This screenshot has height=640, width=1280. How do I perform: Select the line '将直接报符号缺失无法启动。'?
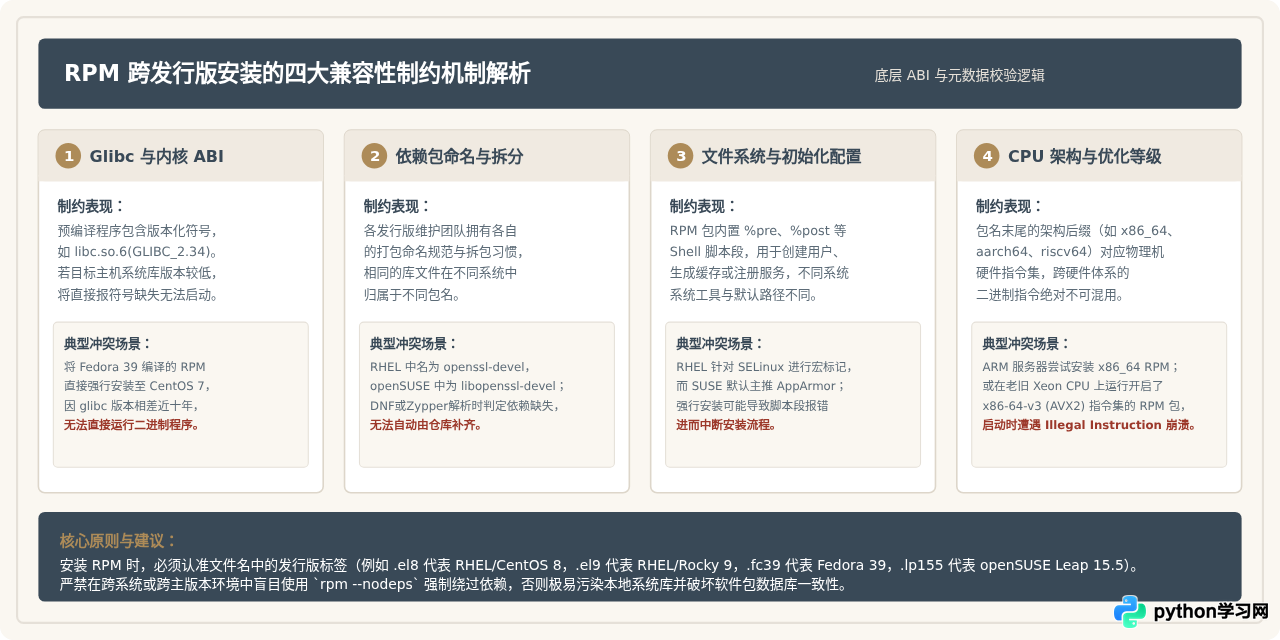(137, 294)
